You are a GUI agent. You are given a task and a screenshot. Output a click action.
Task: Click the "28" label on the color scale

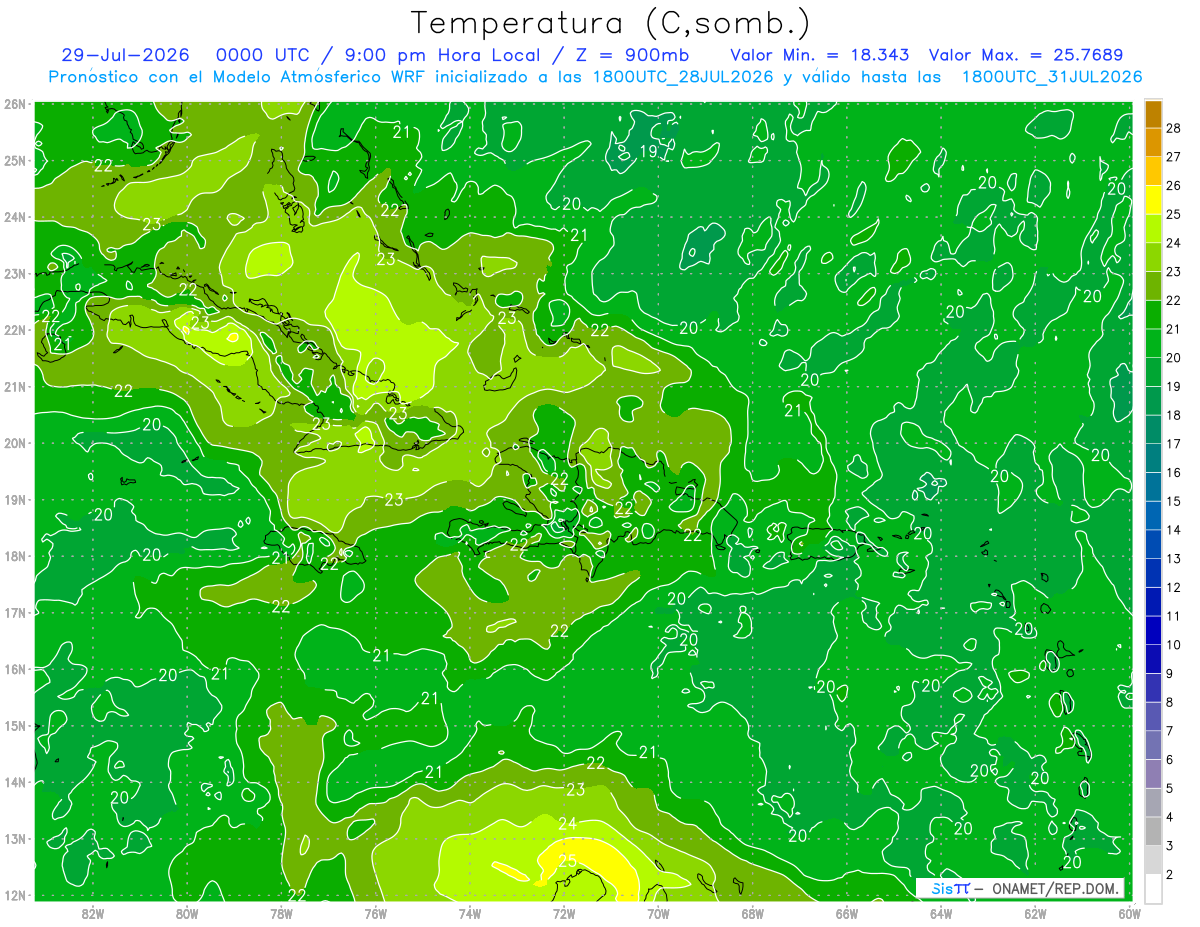pyautogui.click(x=1174, y=128)
